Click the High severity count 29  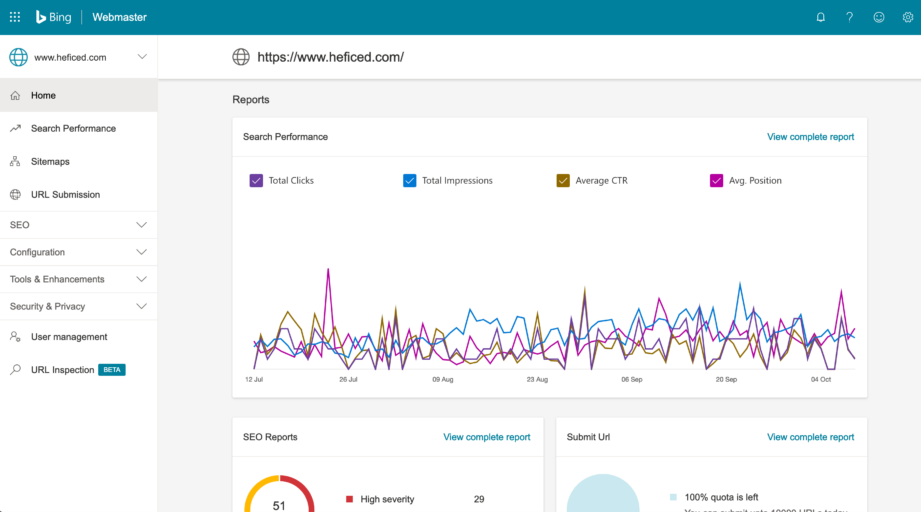(479, 499)
